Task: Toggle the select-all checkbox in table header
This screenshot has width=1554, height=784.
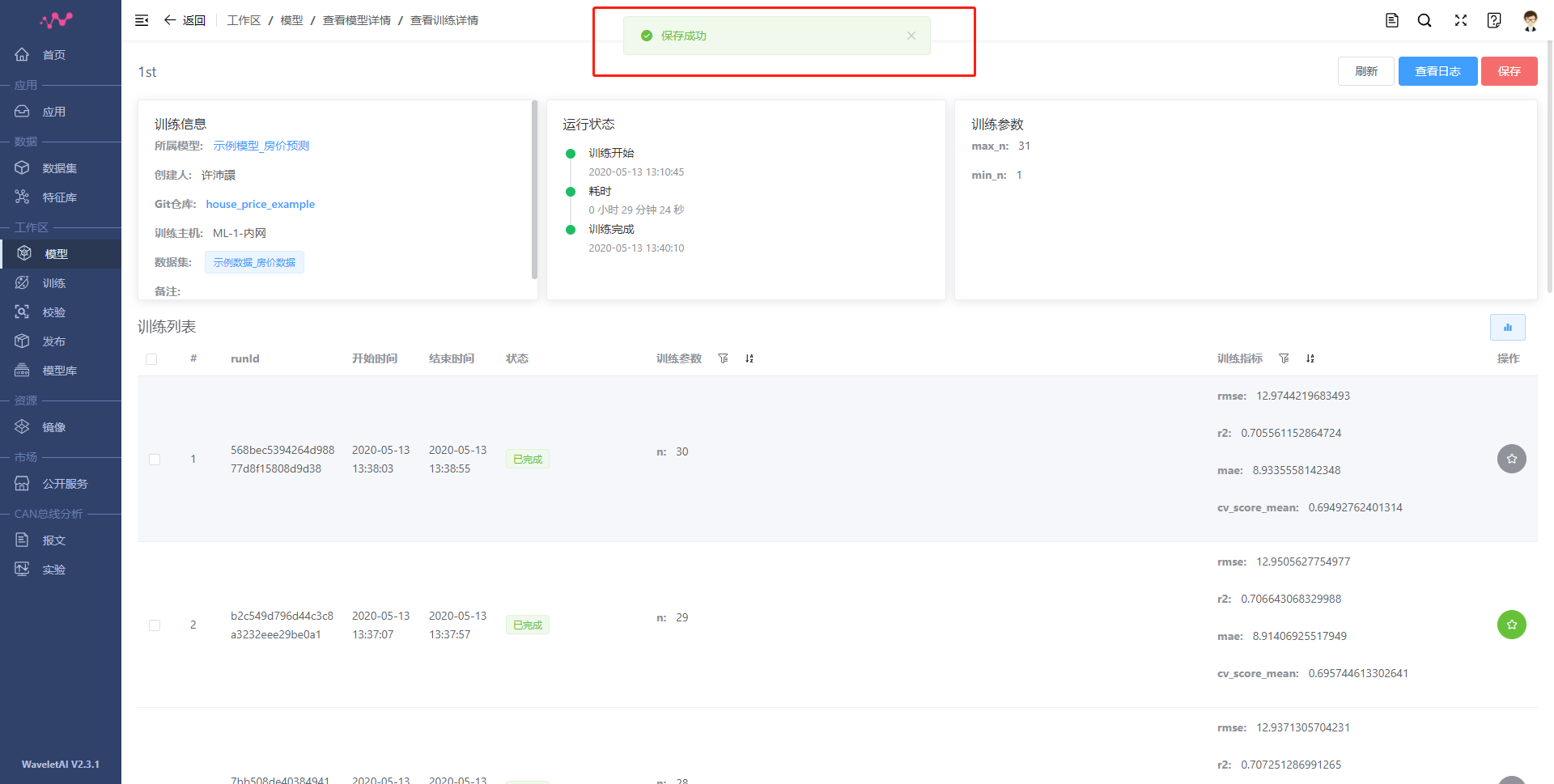Action: pos(151,359)
